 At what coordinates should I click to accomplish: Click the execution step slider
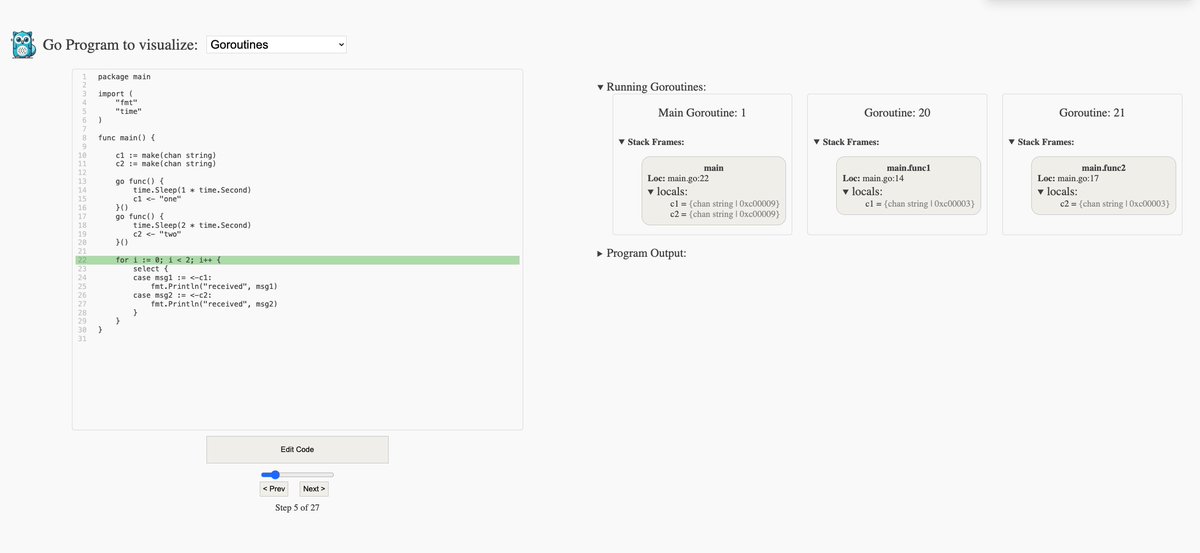coord(297,474)
